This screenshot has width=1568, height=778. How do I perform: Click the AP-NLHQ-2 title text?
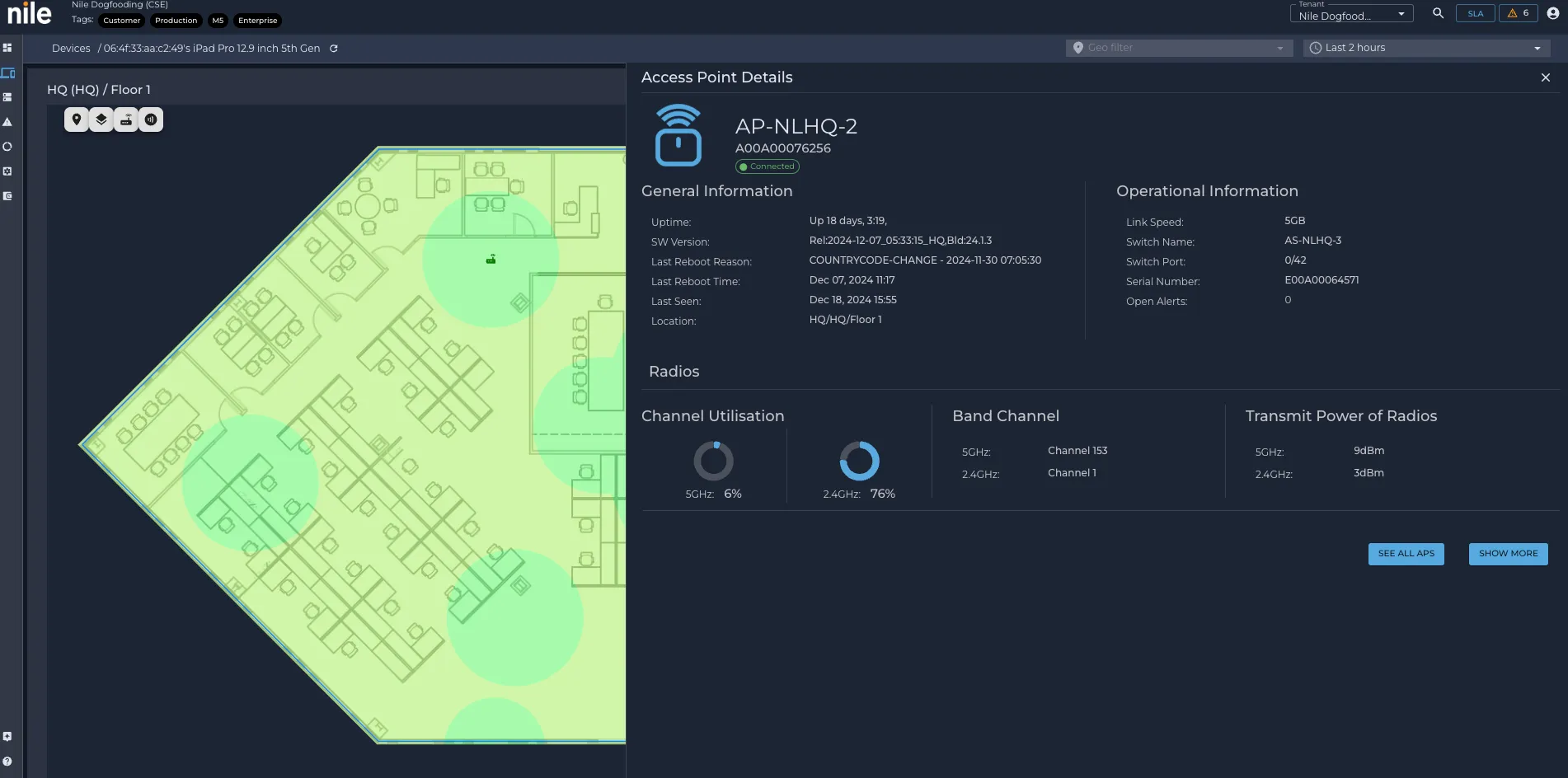(x=796, y=126)
